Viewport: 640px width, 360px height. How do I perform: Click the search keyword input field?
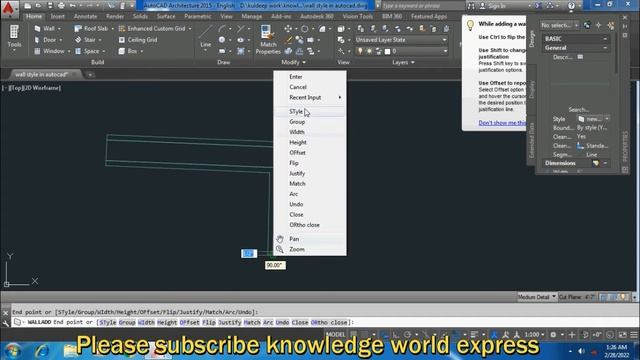(422, 6)
